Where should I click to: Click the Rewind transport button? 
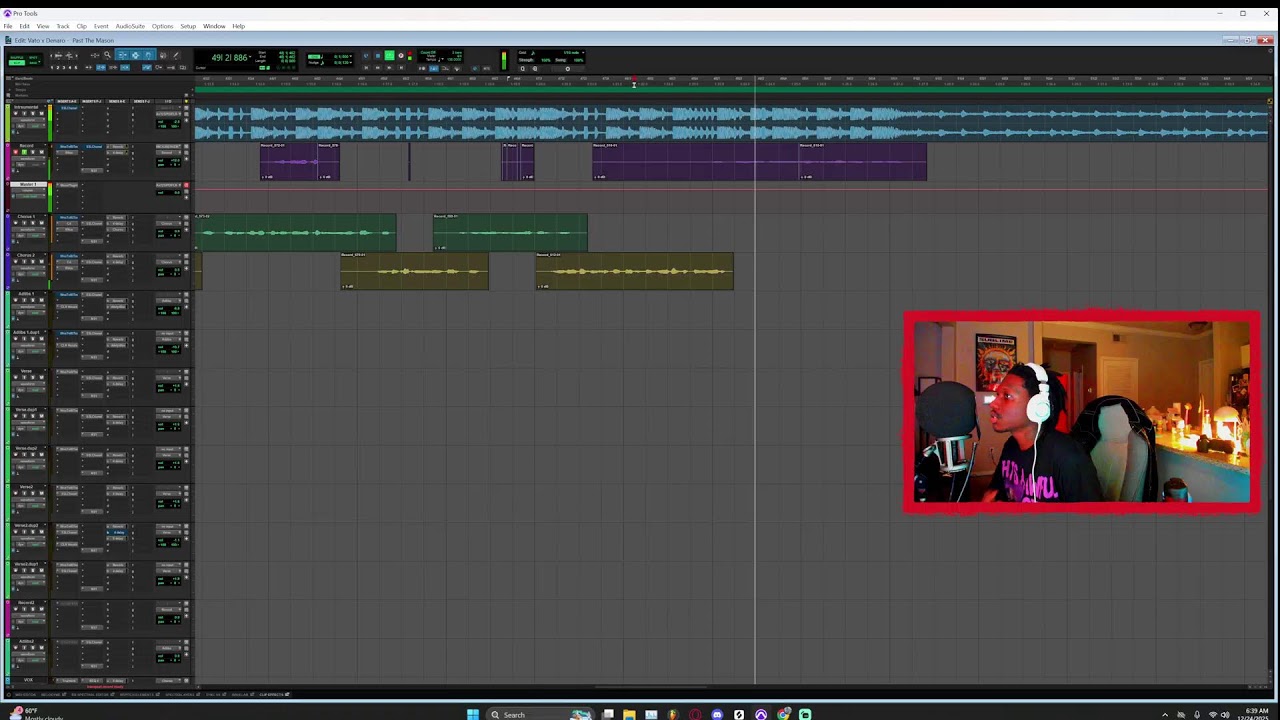click(377, 67)
